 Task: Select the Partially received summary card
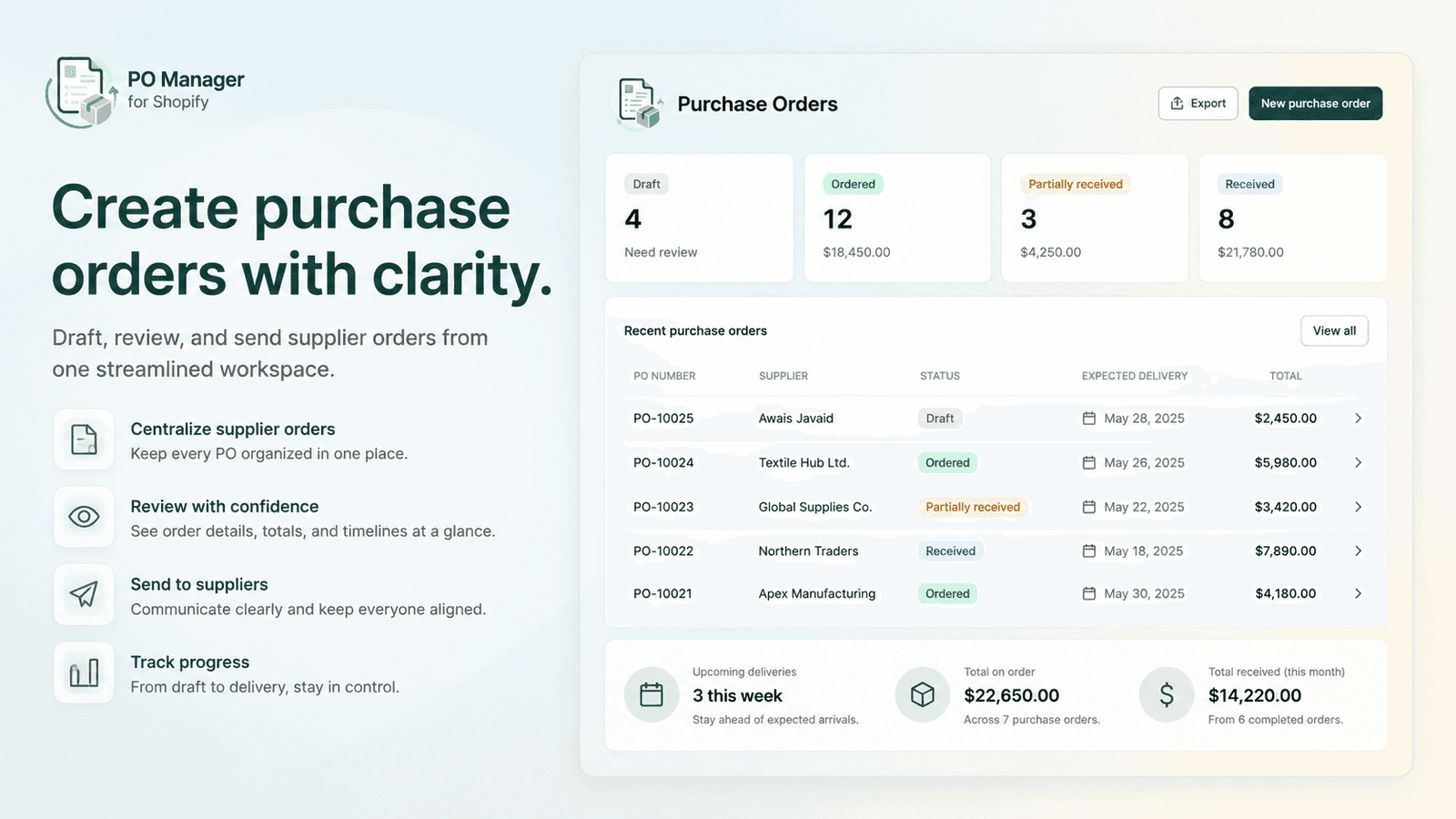click(1095, 217)
